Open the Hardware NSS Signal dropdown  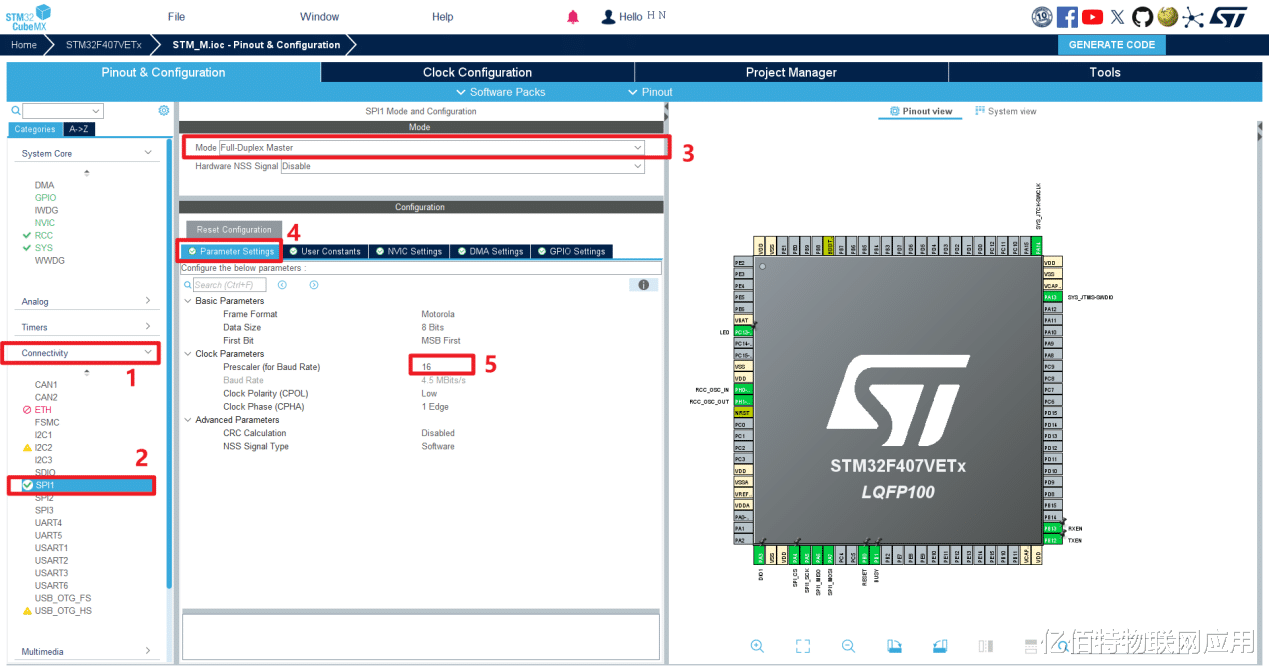pos(462,166)
